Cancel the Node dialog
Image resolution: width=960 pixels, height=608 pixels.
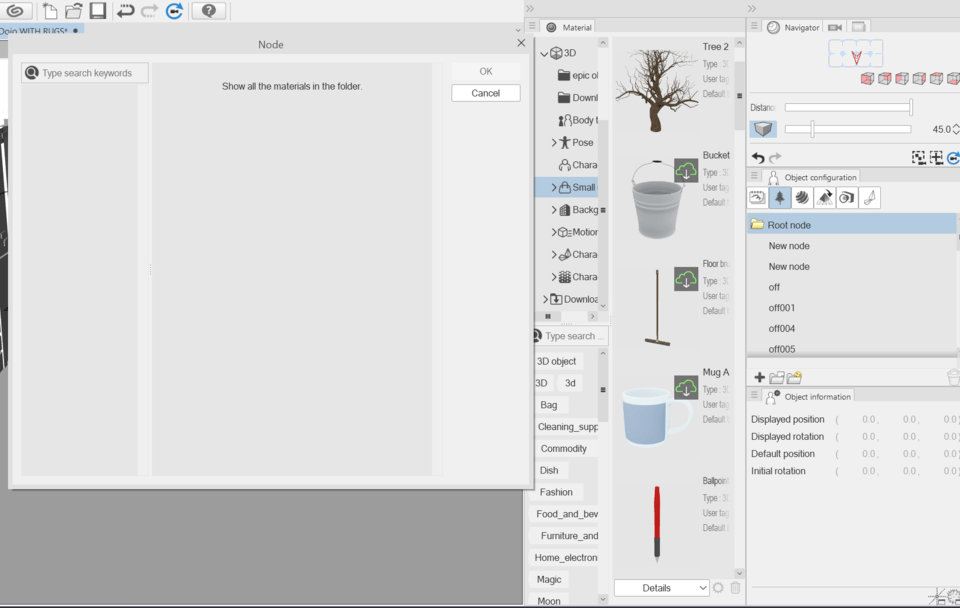(x=486, y=93)
